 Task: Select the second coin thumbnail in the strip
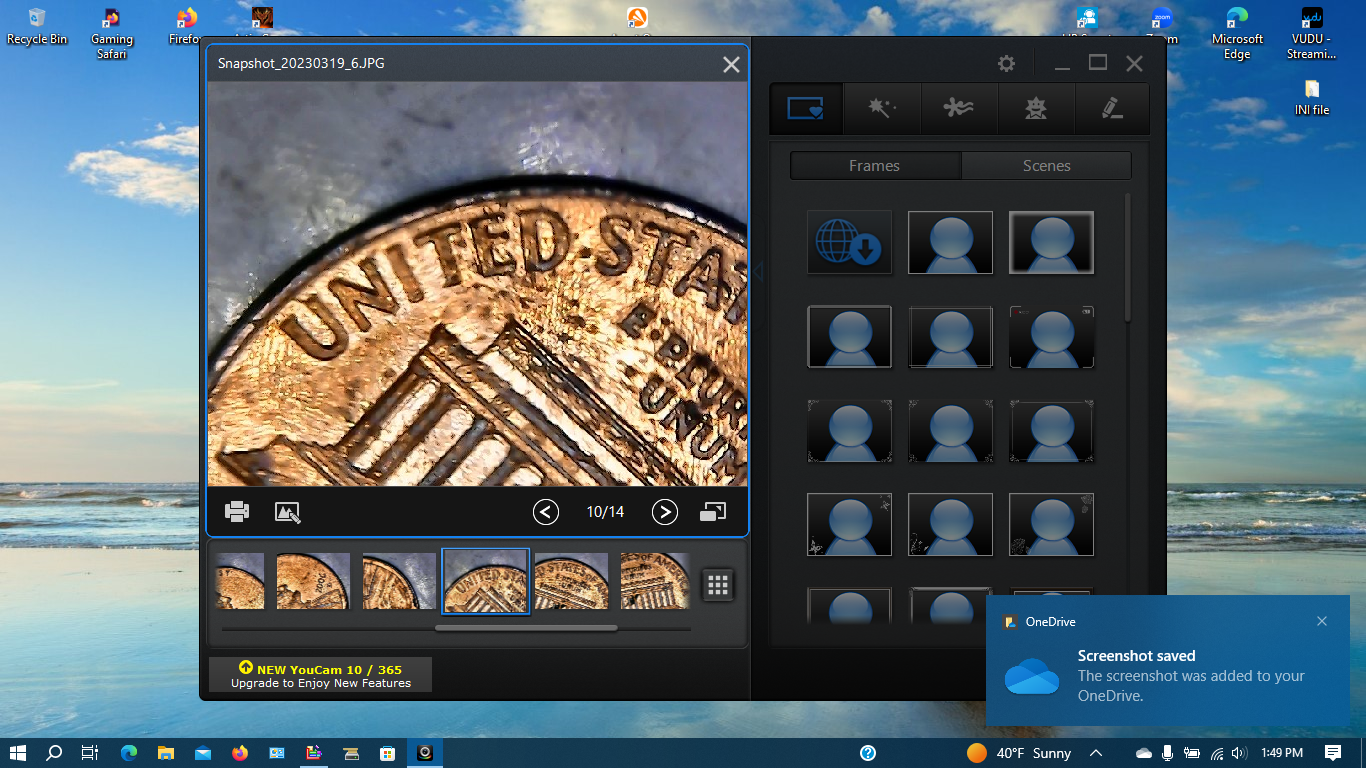313,581
